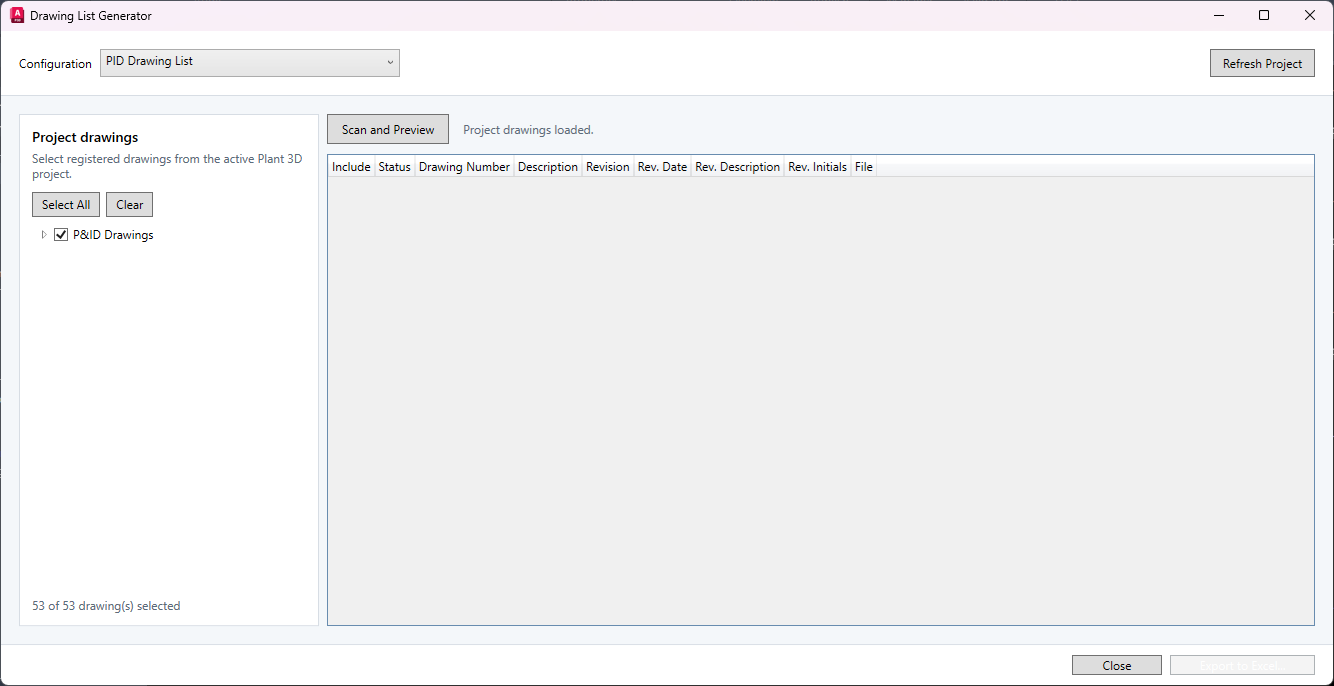Maximize the Drawing List Generator window
Screen dimensions: 1334x686
pos(1264,15)
